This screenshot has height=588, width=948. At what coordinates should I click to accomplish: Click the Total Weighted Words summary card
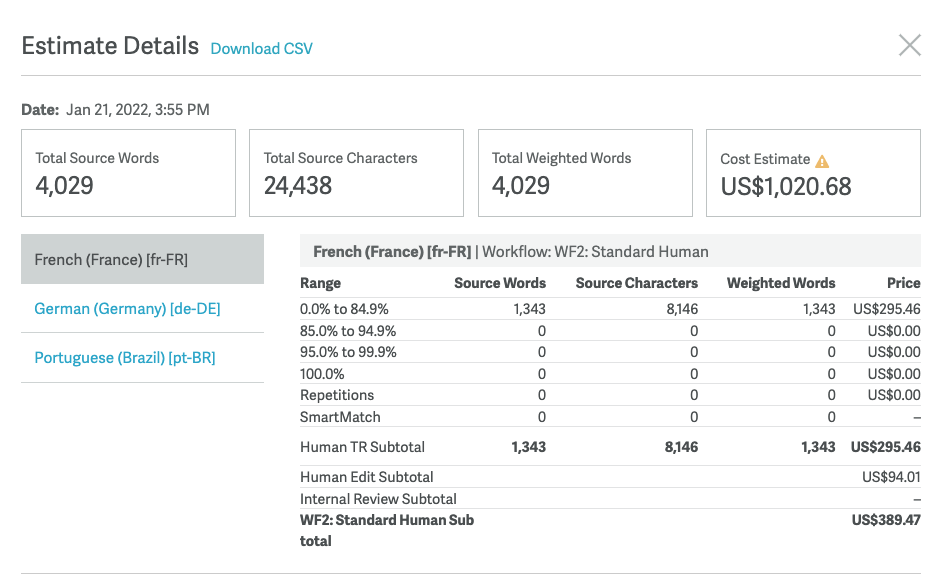(x=585, y=172)
